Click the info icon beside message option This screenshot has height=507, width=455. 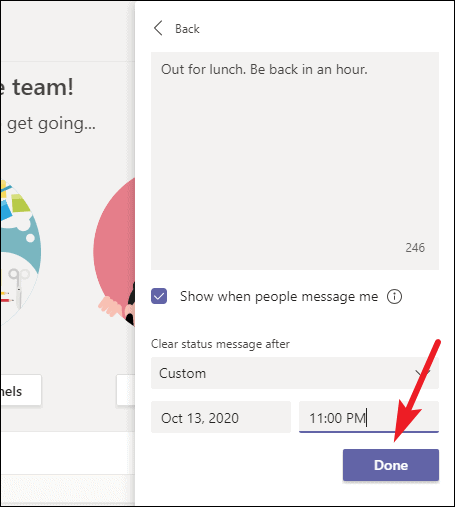[x=394, y=296]
